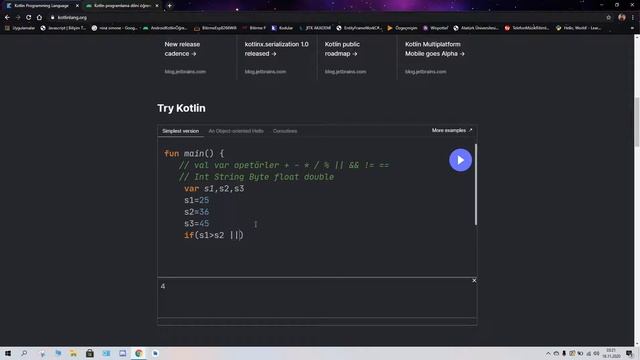Click the page vertical scrollbar thumb
Image resolution: width=640 pixels, height=360 pixels.
point(636,122)
